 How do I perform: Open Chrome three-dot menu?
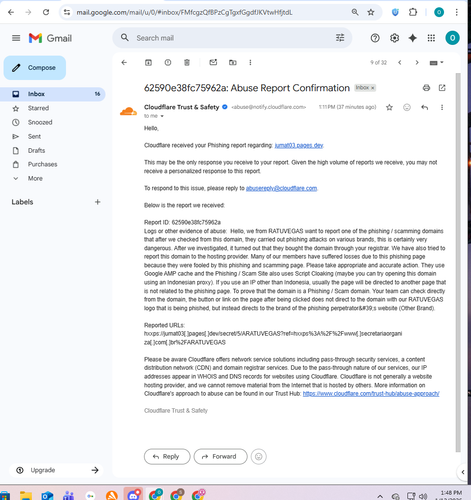coord(457,12)
